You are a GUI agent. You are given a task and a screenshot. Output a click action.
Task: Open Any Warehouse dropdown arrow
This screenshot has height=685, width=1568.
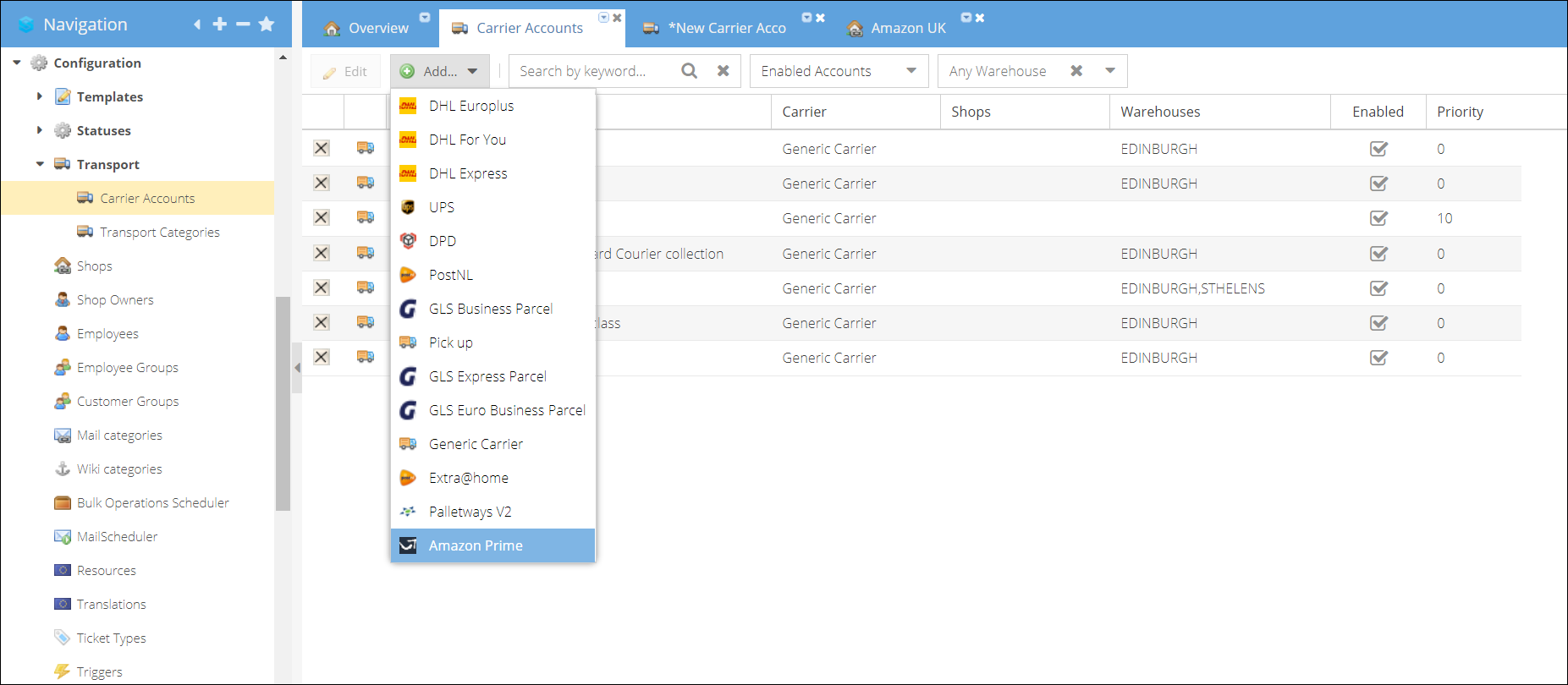pos(1110,71)
